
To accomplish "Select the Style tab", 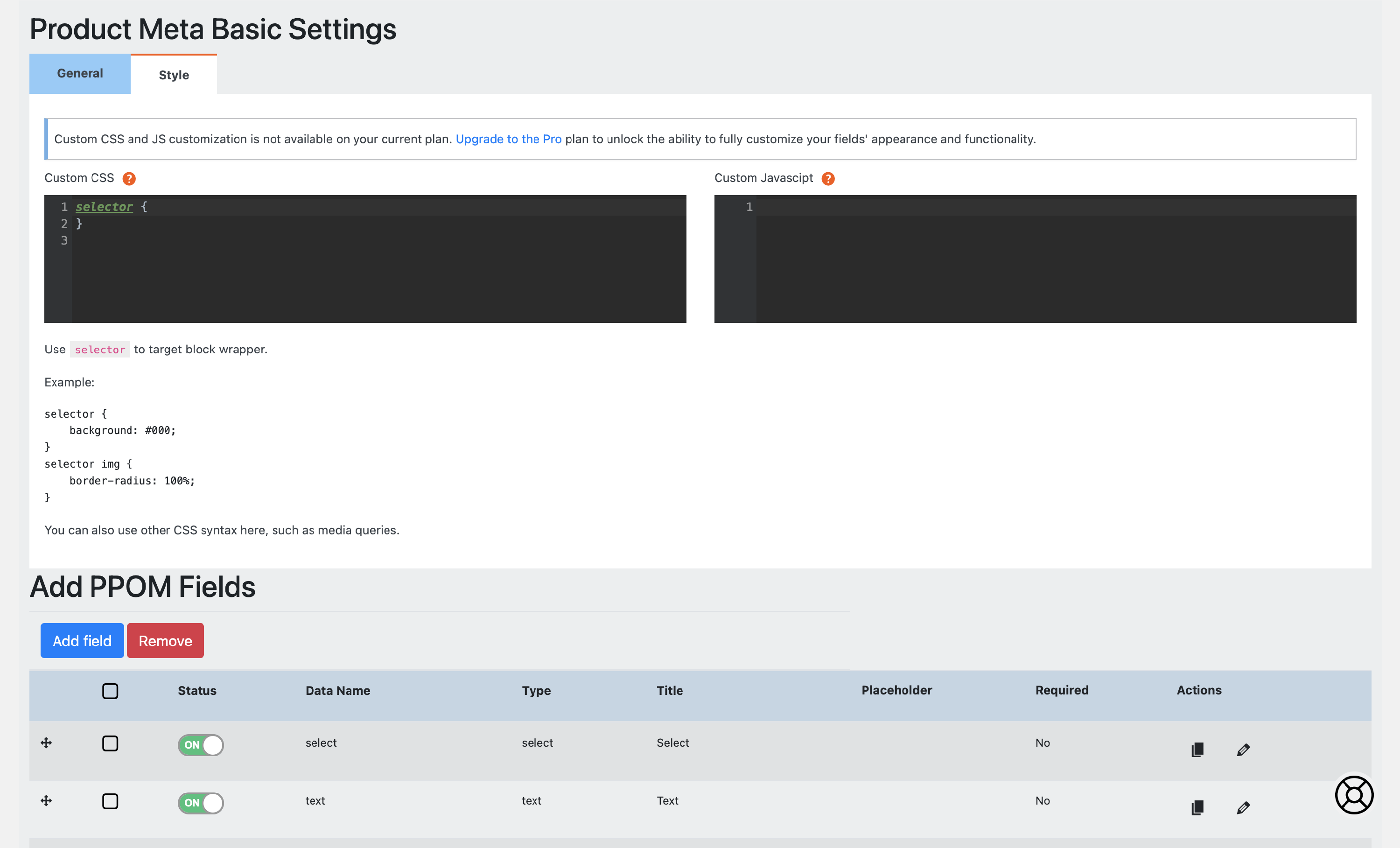I will [x=174, y=75].
